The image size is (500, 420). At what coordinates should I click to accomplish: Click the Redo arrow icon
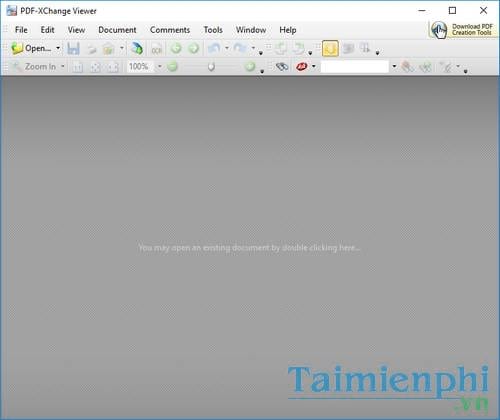tap(240, 49)
